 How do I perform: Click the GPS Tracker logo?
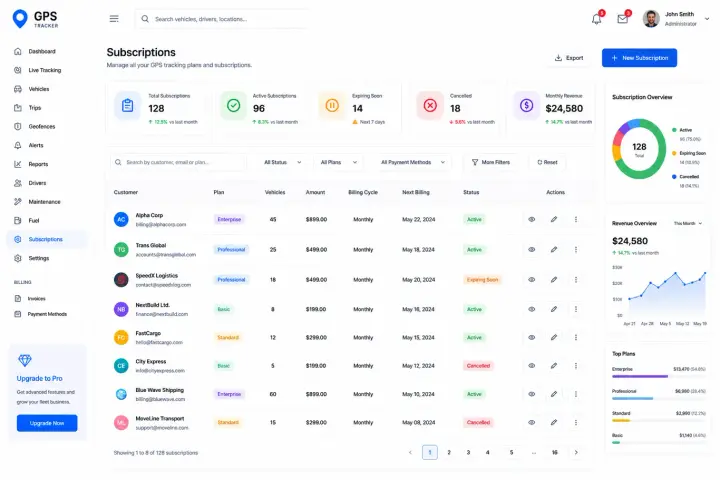click(x=36, y=19)
